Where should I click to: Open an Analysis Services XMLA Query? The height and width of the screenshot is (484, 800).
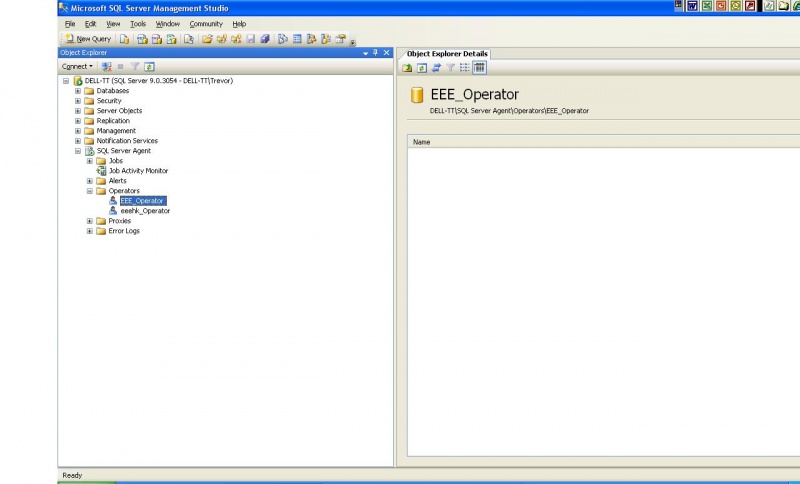click(171, 39)
